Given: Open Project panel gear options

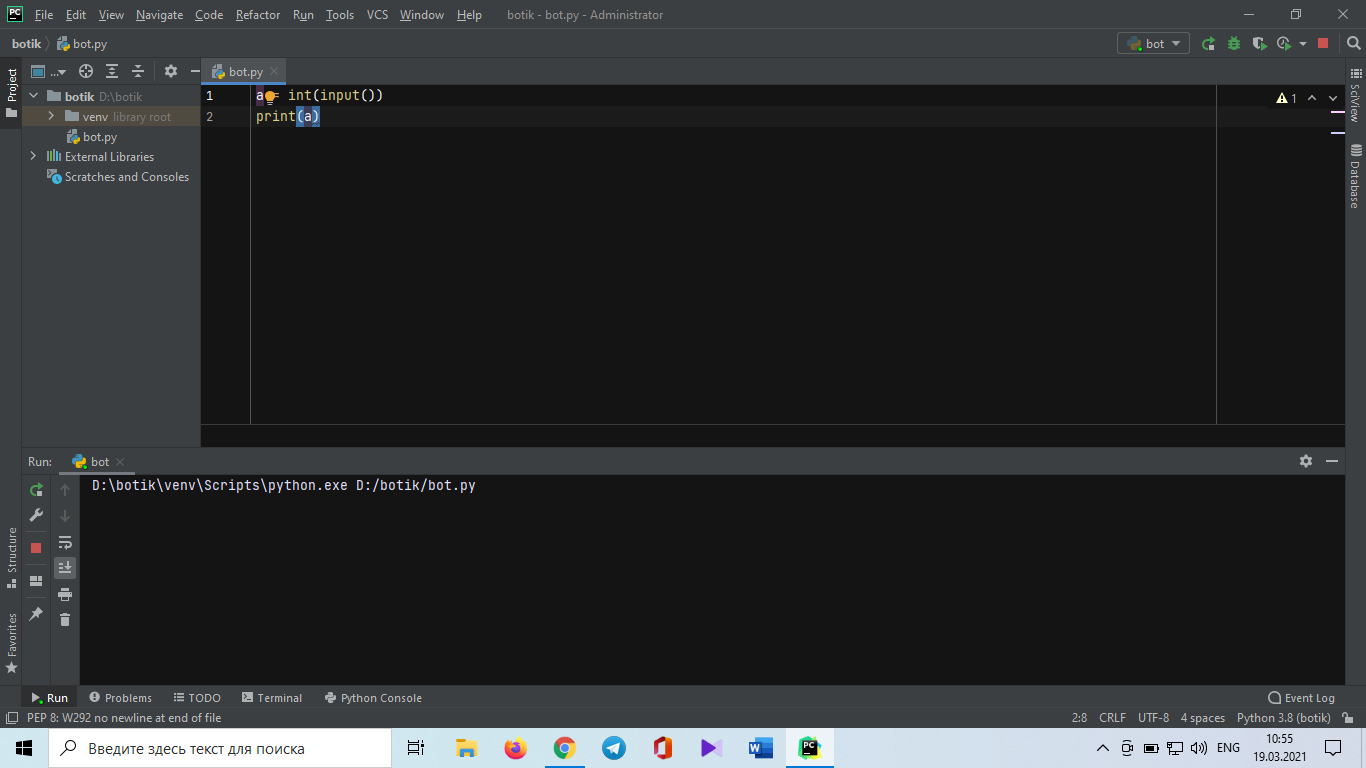Looking at the screenshot, I should [x=171, y=71].
